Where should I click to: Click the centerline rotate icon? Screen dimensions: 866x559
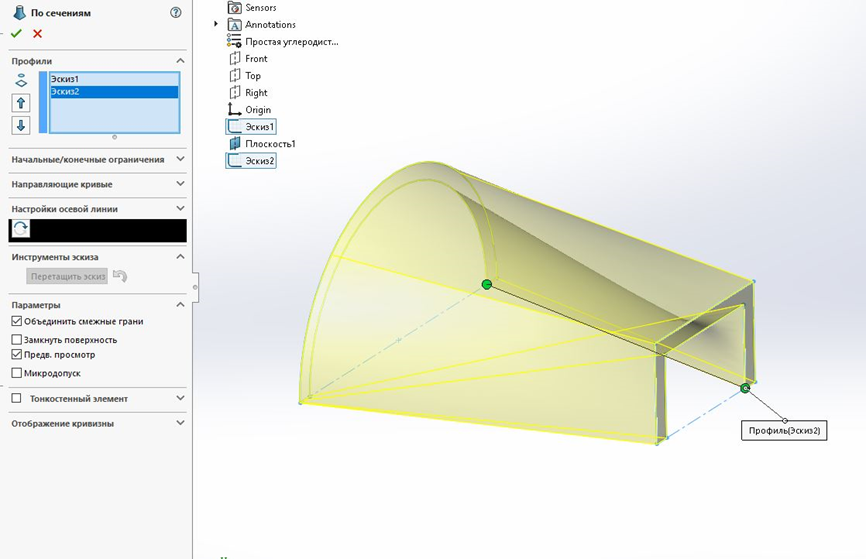pyautogui.click(x=20, y=228)
